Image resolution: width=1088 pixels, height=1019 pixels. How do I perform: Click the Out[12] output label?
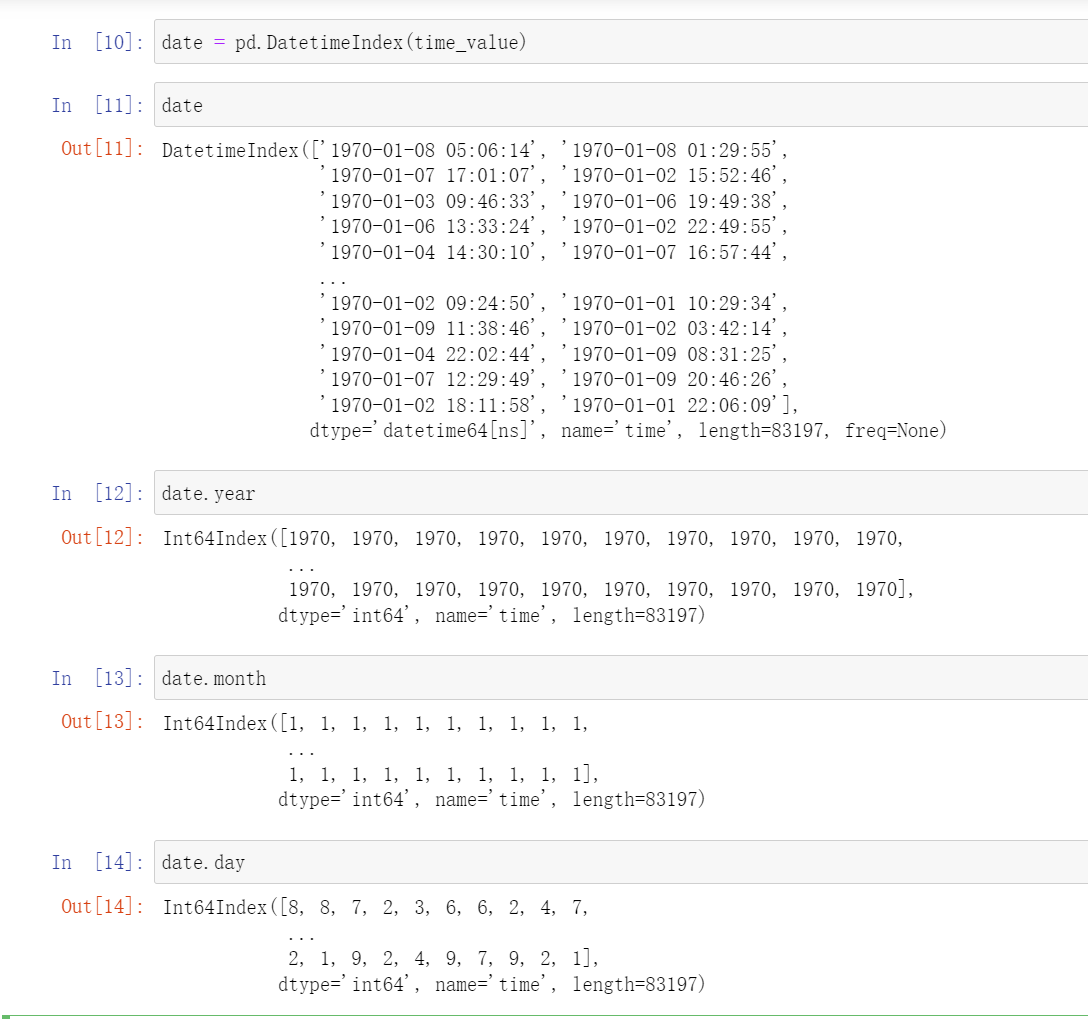click(x=102, y=537)
